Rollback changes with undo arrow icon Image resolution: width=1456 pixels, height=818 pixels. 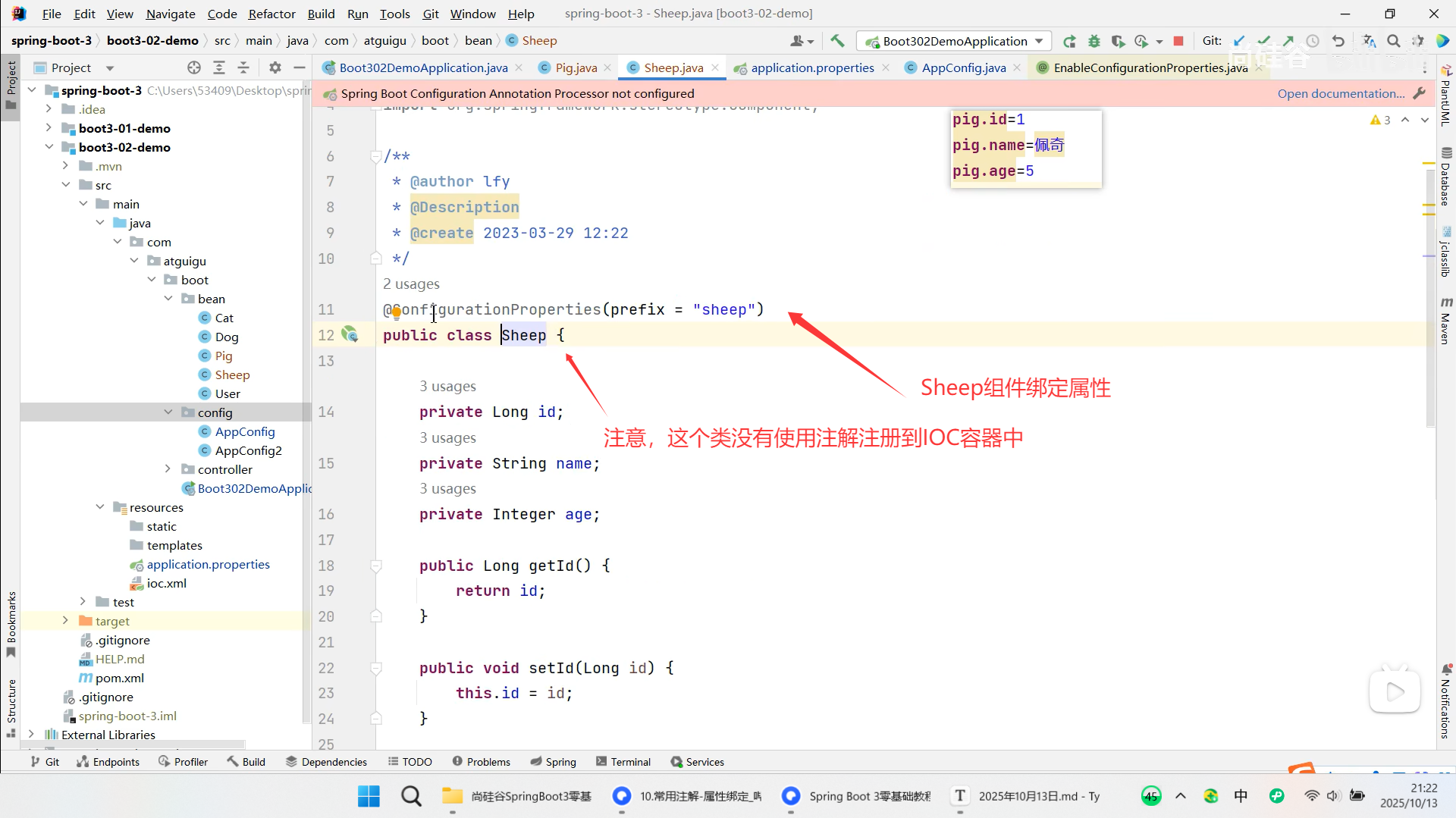coord(1338,41)
